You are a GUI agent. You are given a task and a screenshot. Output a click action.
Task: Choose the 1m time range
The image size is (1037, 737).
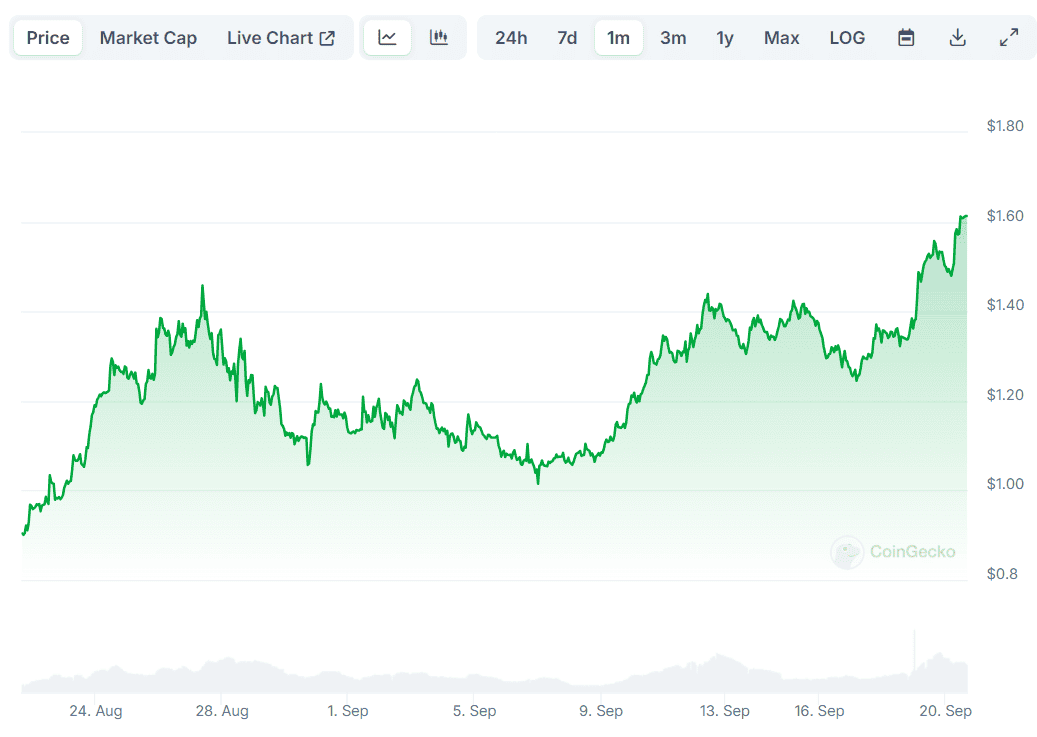click(x=619, y=38)
